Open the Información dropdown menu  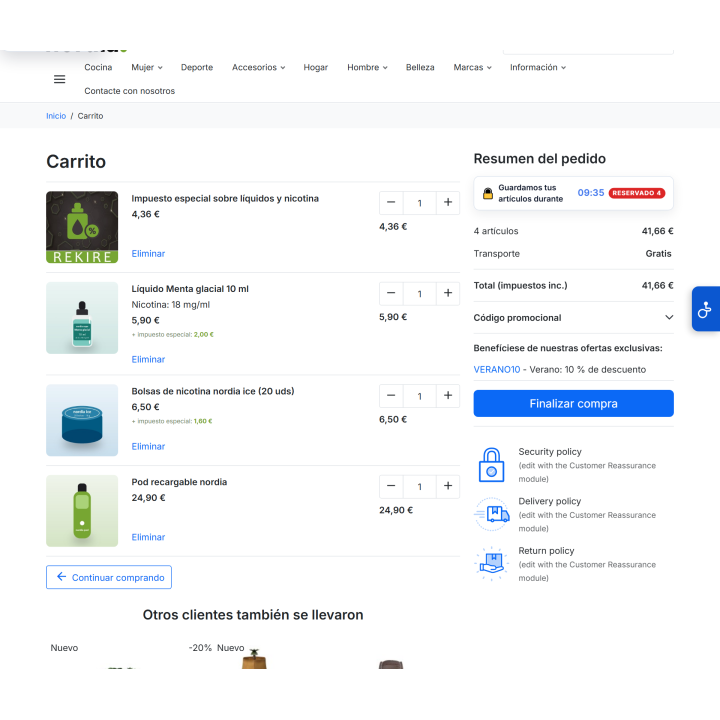click(x=538, y=68)
